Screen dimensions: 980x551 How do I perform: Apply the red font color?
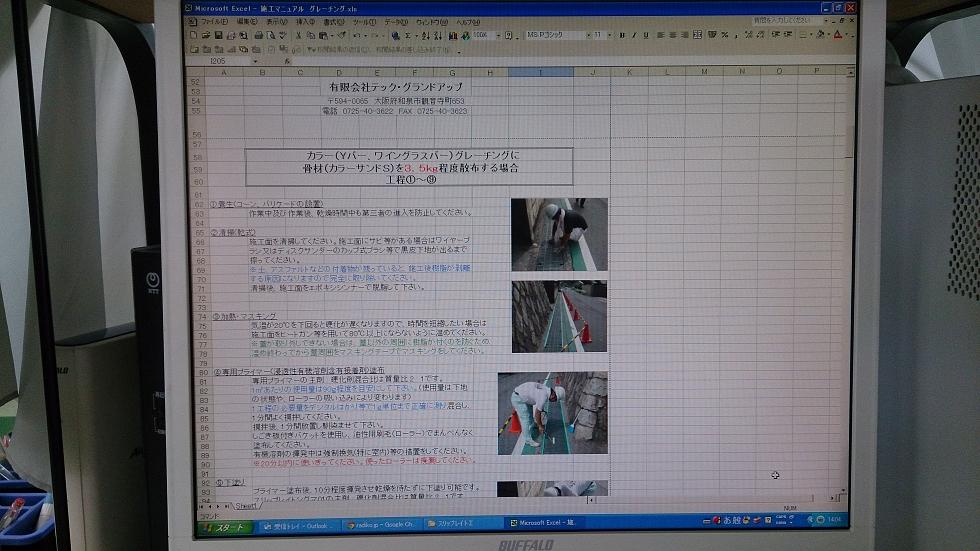tap(838, 35)
